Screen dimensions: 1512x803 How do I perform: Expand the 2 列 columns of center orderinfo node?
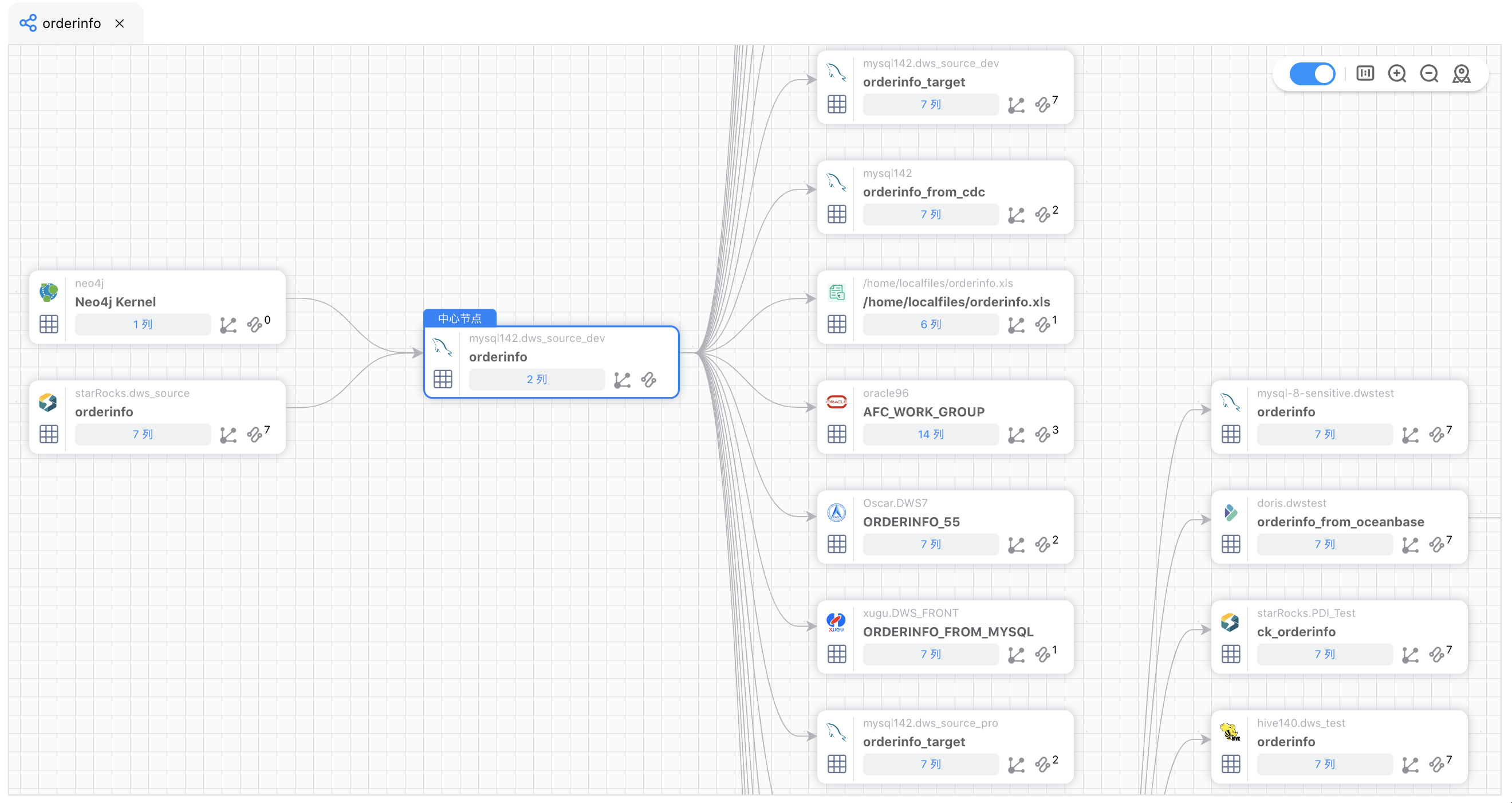pyautogui.click(x=536, y=380)
